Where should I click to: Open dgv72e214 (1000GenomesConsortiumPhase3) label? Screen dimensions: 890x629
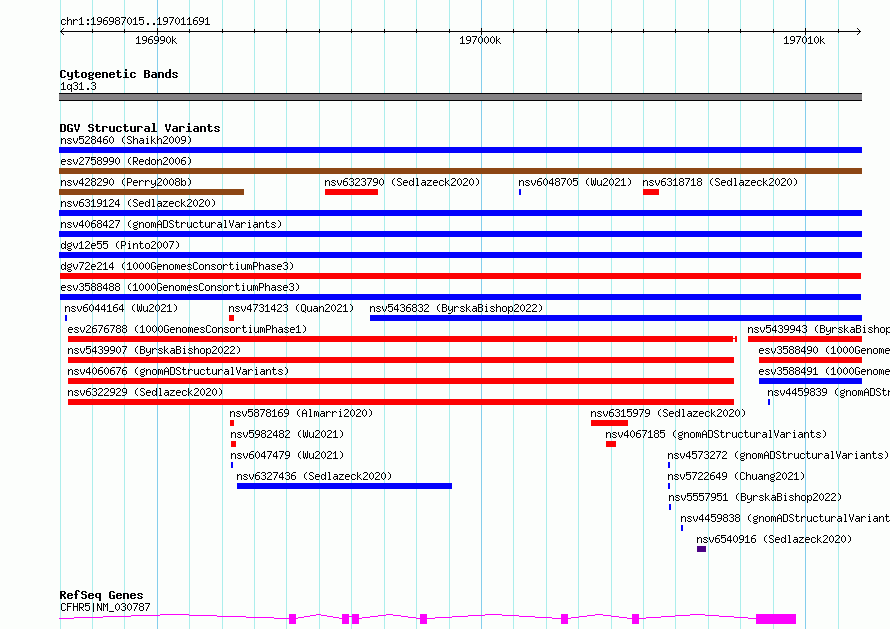point(177,266)
